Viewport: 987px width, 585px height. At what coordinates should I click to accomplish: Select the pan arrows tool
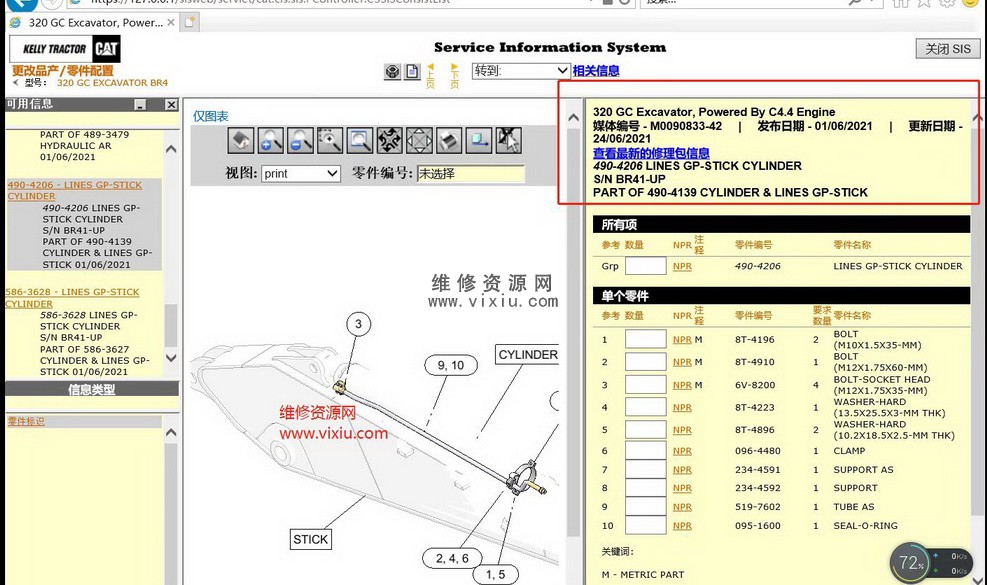point(390,140)
